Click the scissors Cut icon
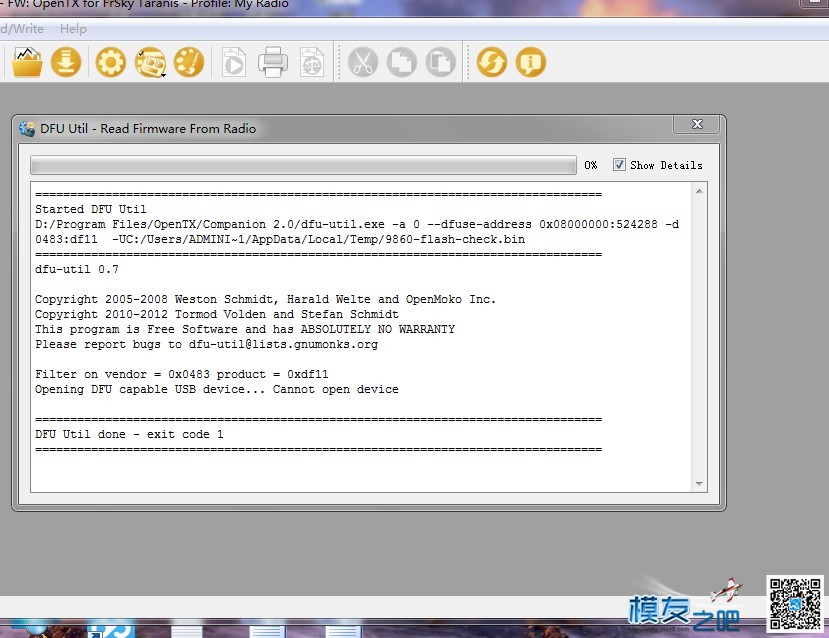829x638 pixels. 363,62
